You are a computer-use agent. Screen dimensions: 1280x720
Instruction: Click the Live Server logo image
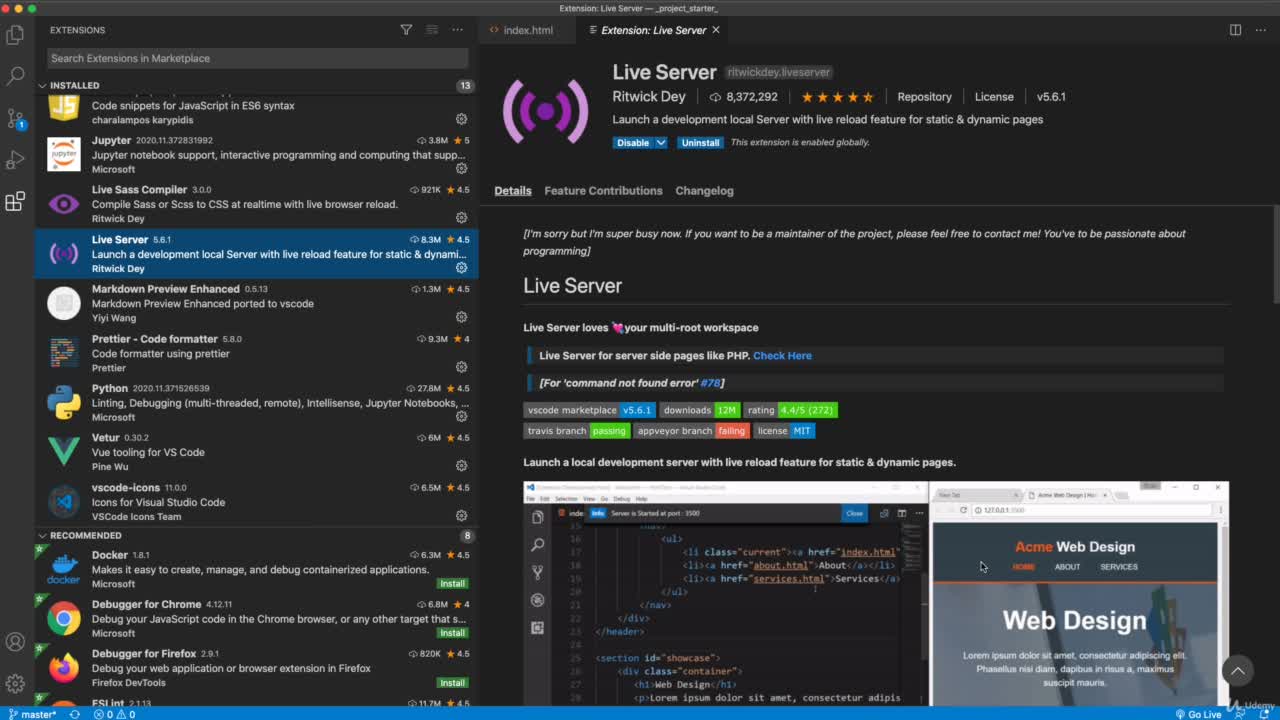click(545, 110)
